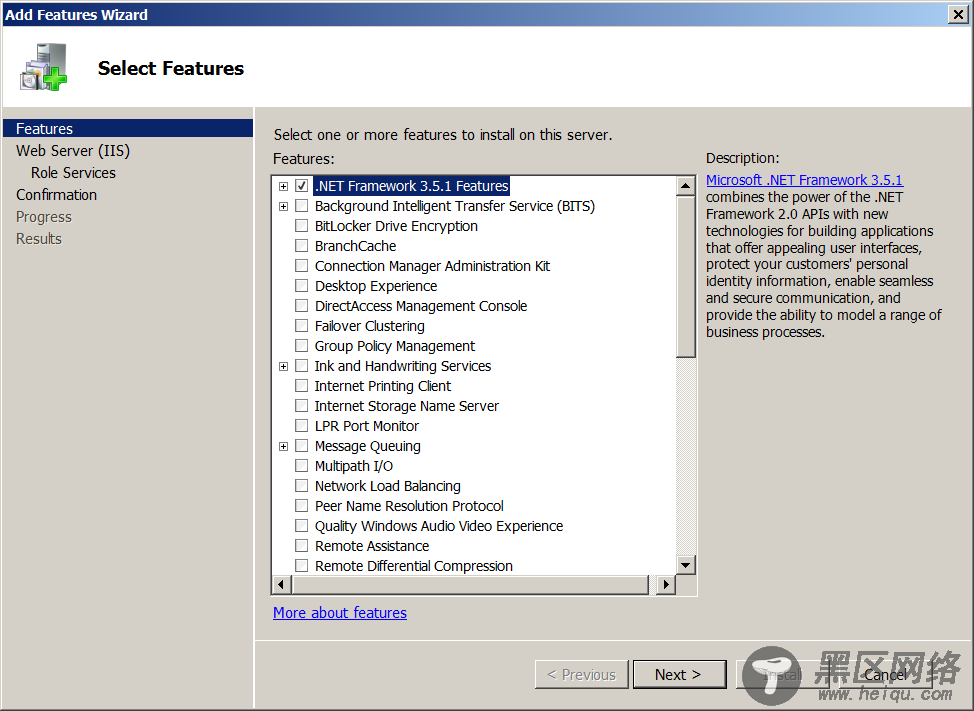Click features list scroll down arrow
The width and height of the screenshot is (974, 711).
[686, 565]
